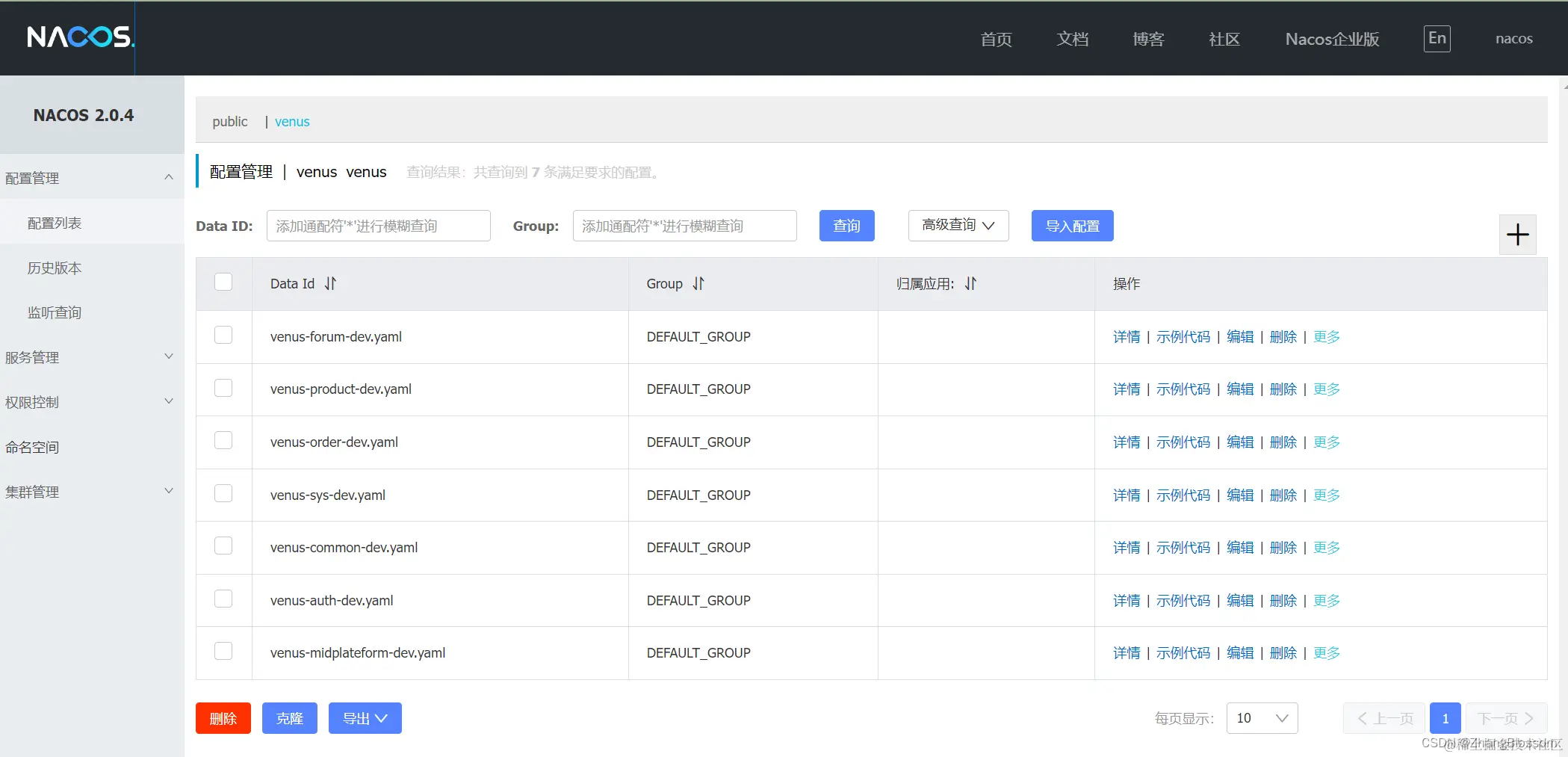Open 博客 in top navigation
Image resolution: width=1568 pixels, height=757 pixels.
pyautogui.click(x=1148, y=39)
